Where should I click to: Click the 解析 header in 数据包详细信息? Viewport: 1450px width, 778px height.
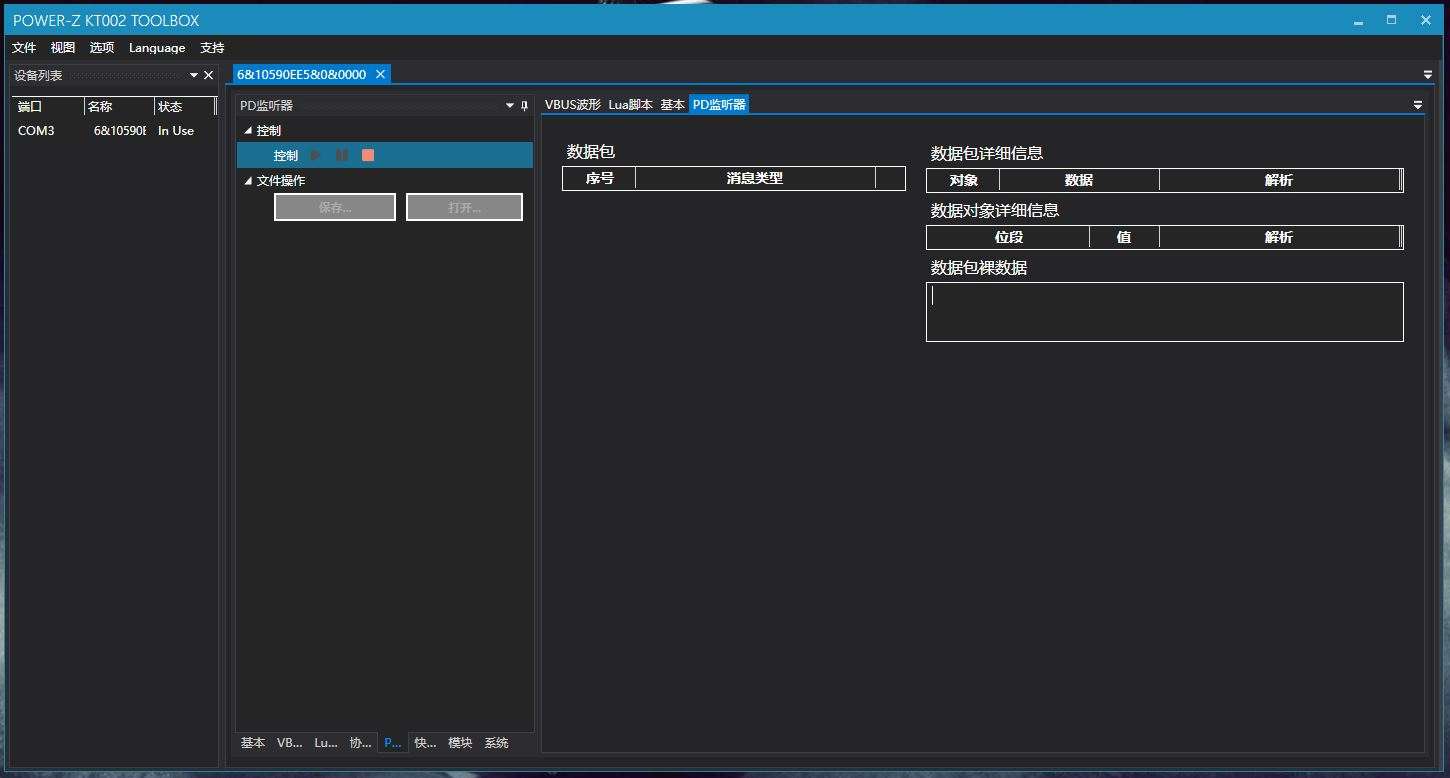pyautogui.click(x=1279, y=181)
